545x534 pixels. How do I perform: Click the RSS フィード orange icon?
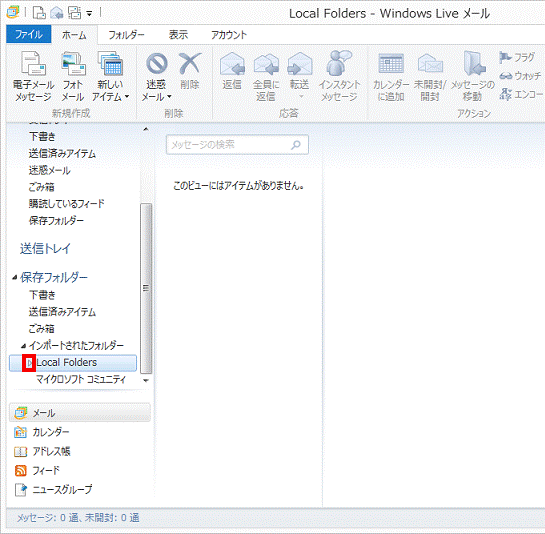21,471
